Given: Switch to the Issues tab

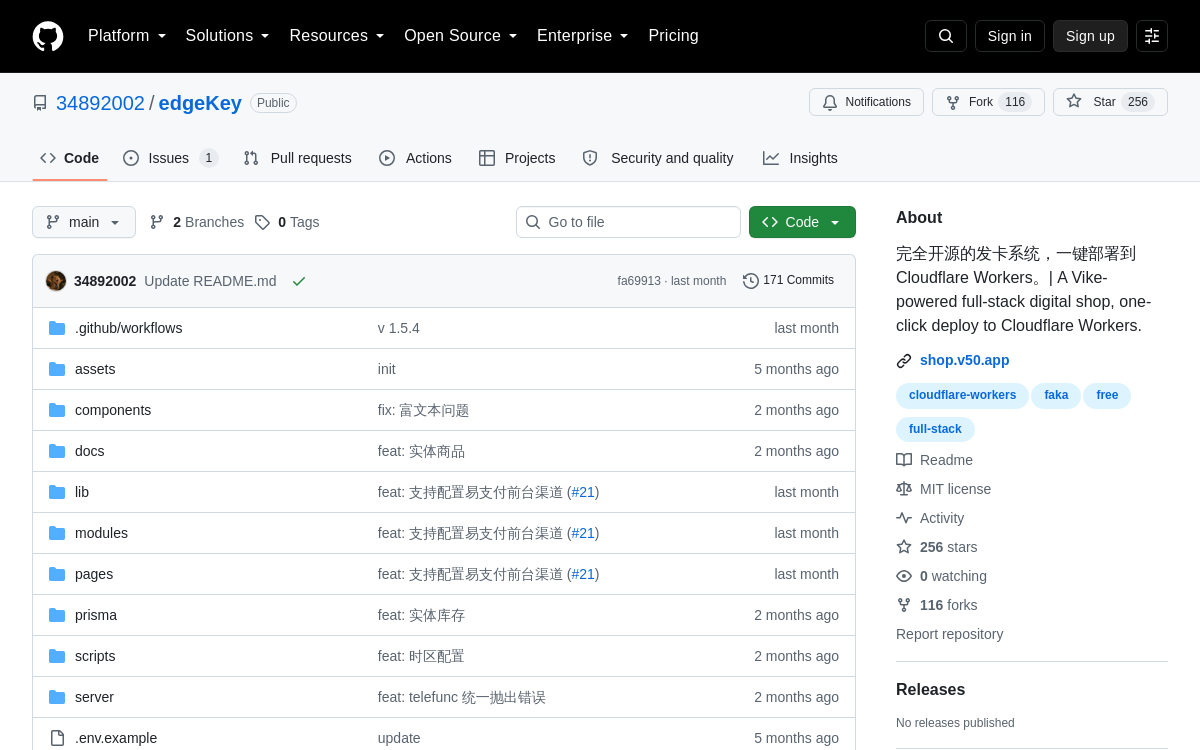Looking at the screenshot, I should 171,158.
